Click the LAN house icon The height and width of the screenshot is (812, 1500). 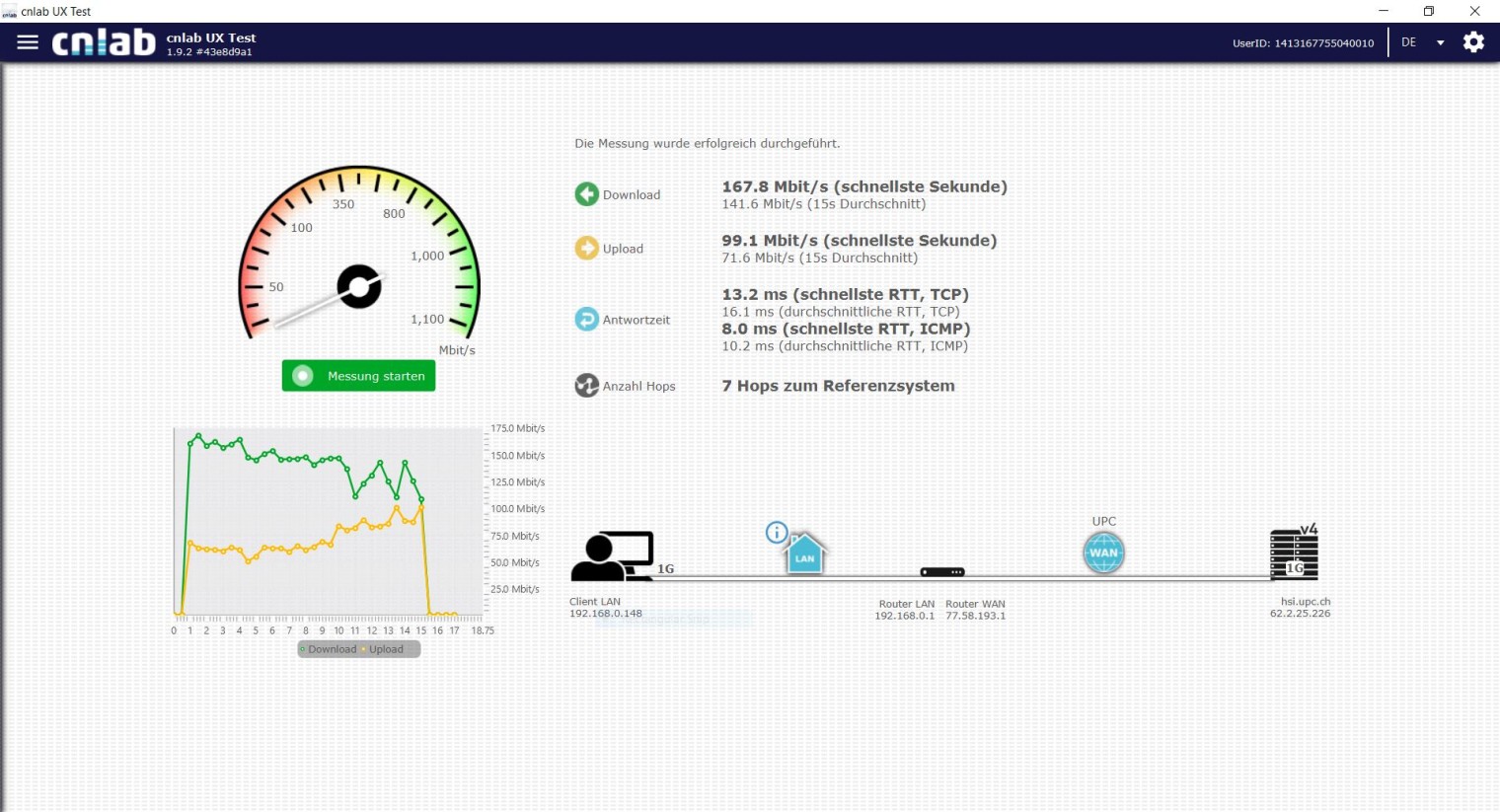(805, 554)
